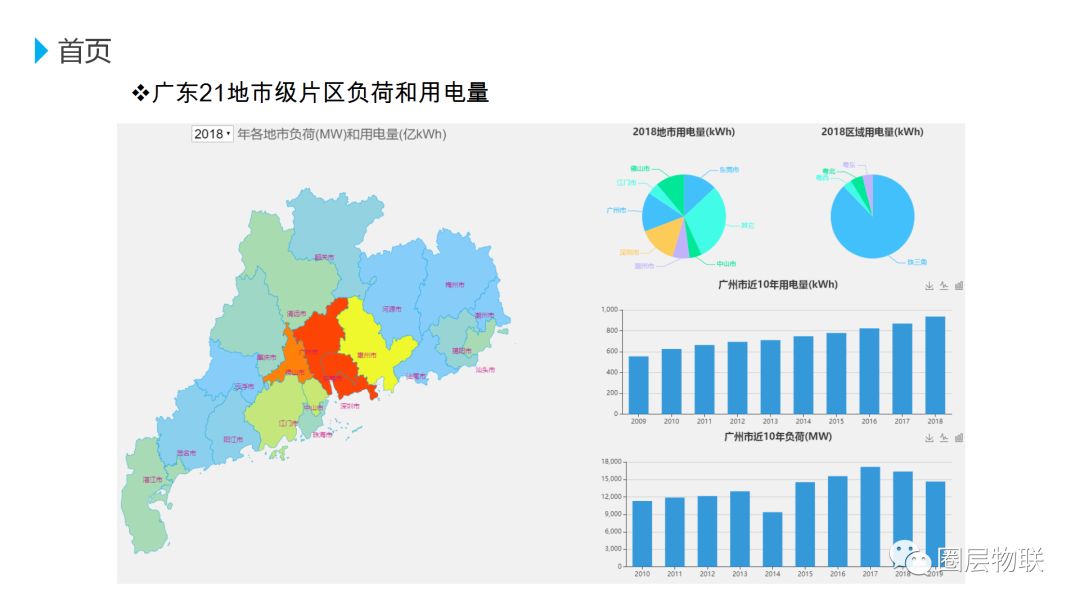Click the 2009 bar in the consumption (用电量) chart
1080x608 pixels.
(x=638, y=385)
